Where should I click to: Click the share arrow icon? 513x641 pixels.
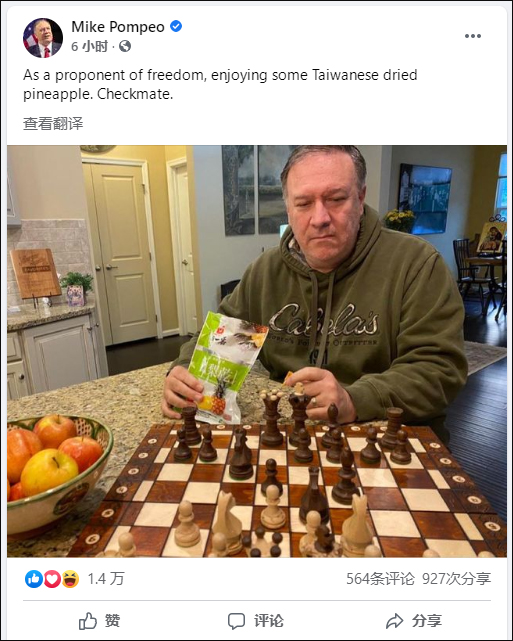coord(394,621)
